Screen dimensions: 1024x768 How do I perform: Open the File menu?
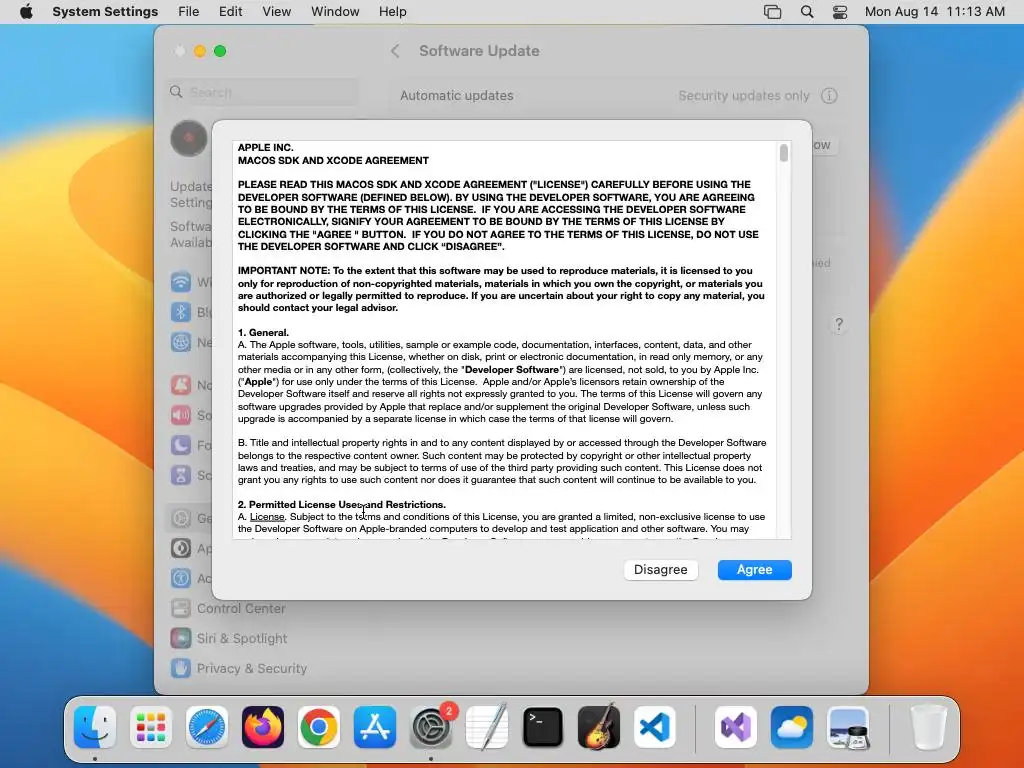(189, 12)
